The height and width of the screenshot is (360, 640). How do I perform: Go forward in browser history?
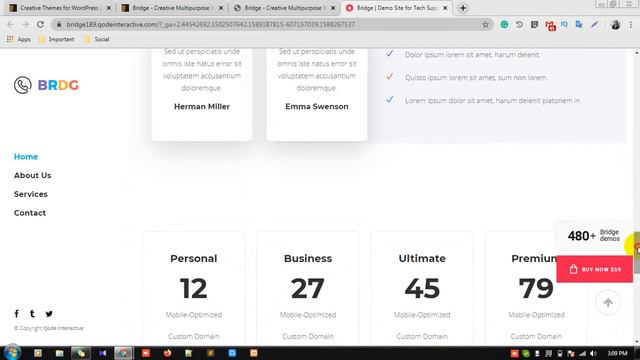[x=25, y=24]
